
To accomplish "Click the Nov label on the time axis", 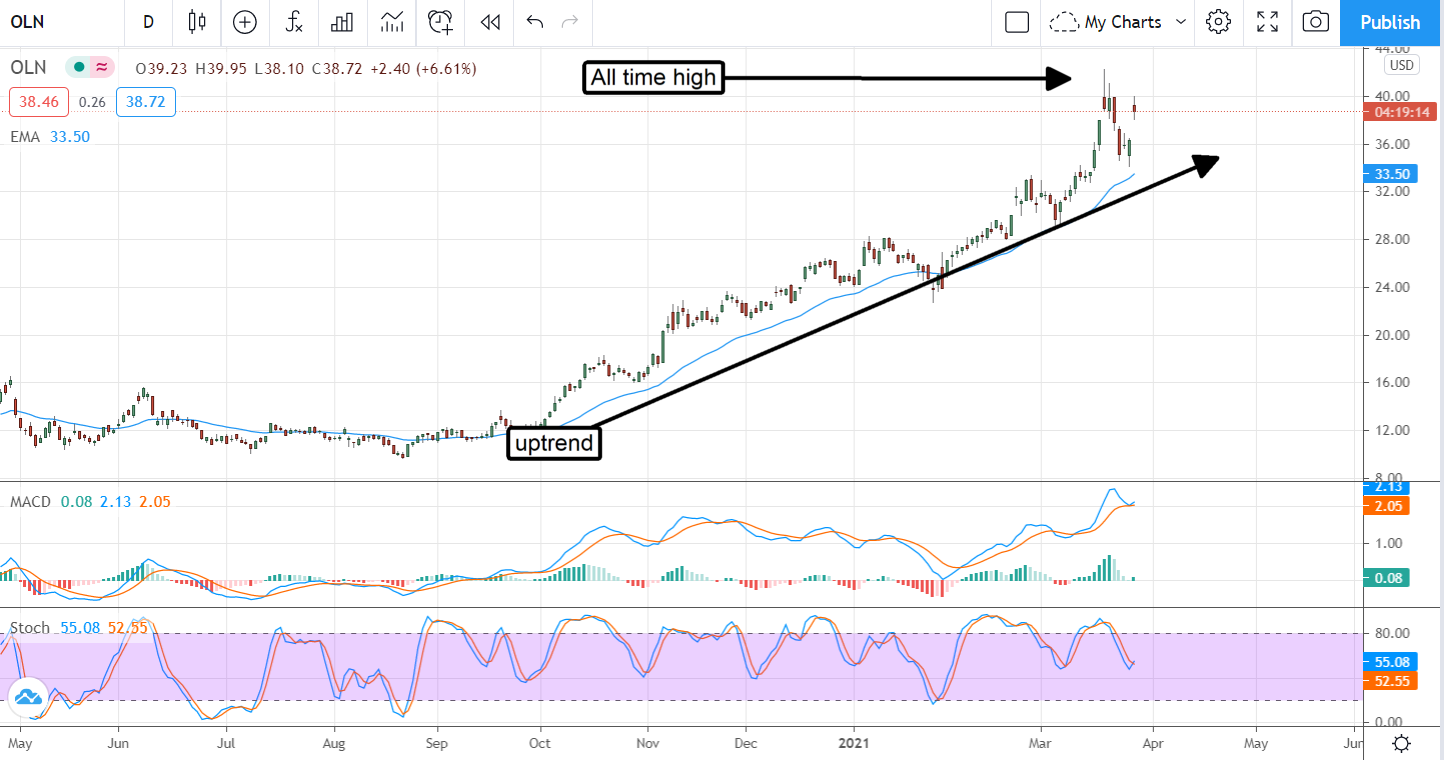I will pos(648,744).
